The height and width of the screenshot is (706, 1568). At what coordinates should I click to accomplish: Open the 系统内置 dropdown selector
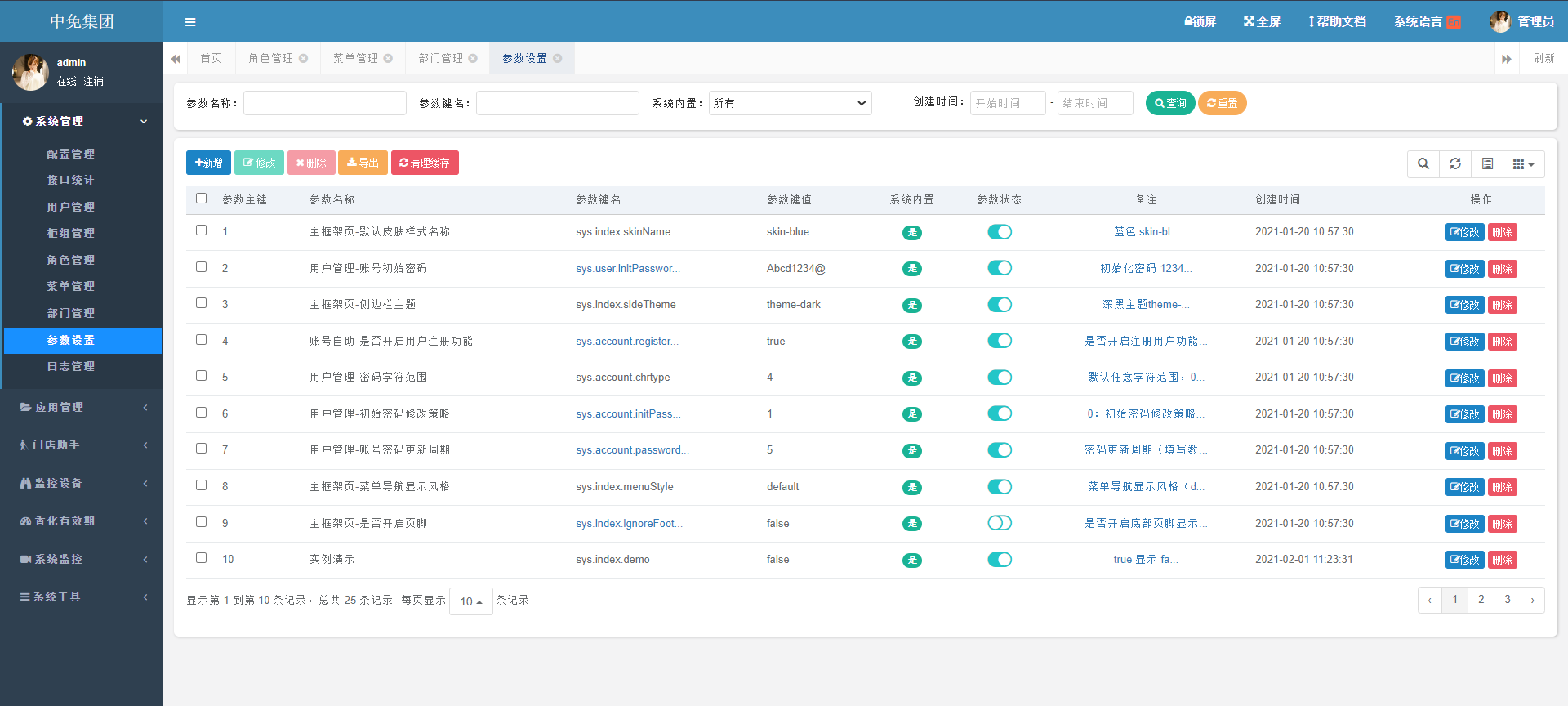click(790, 103)
